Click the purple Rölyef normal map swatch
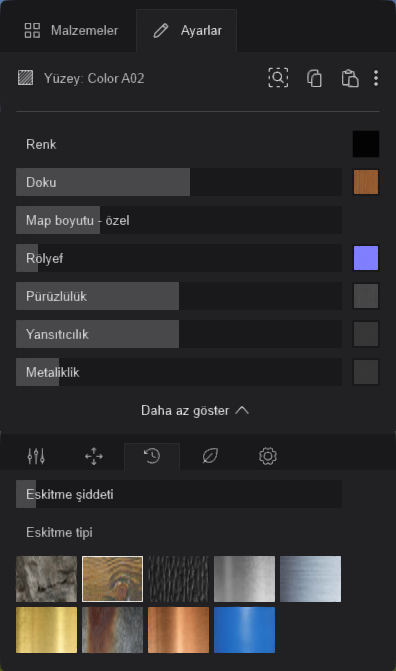The width and height of the screenshot is (396, 671). click(366, 258)
